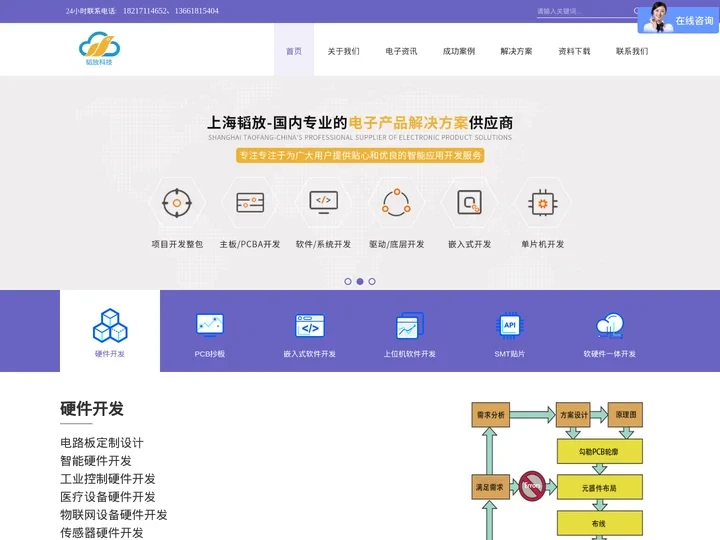The width and height of the screenshot is (720, 540).
Task: Click the keyword search input field
Action: pyautogui.click(x=587, y=11)
